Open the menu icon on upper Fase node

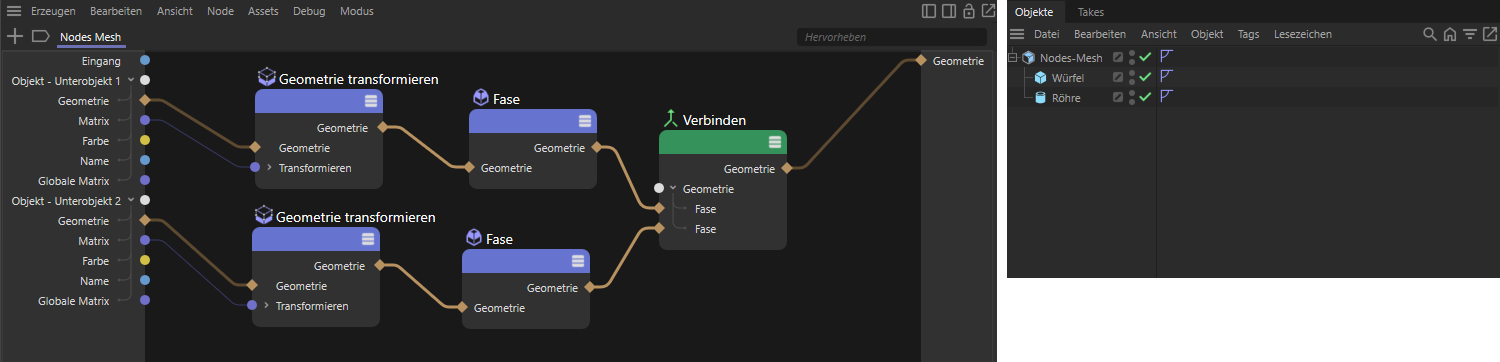click(x=585, y=121)
